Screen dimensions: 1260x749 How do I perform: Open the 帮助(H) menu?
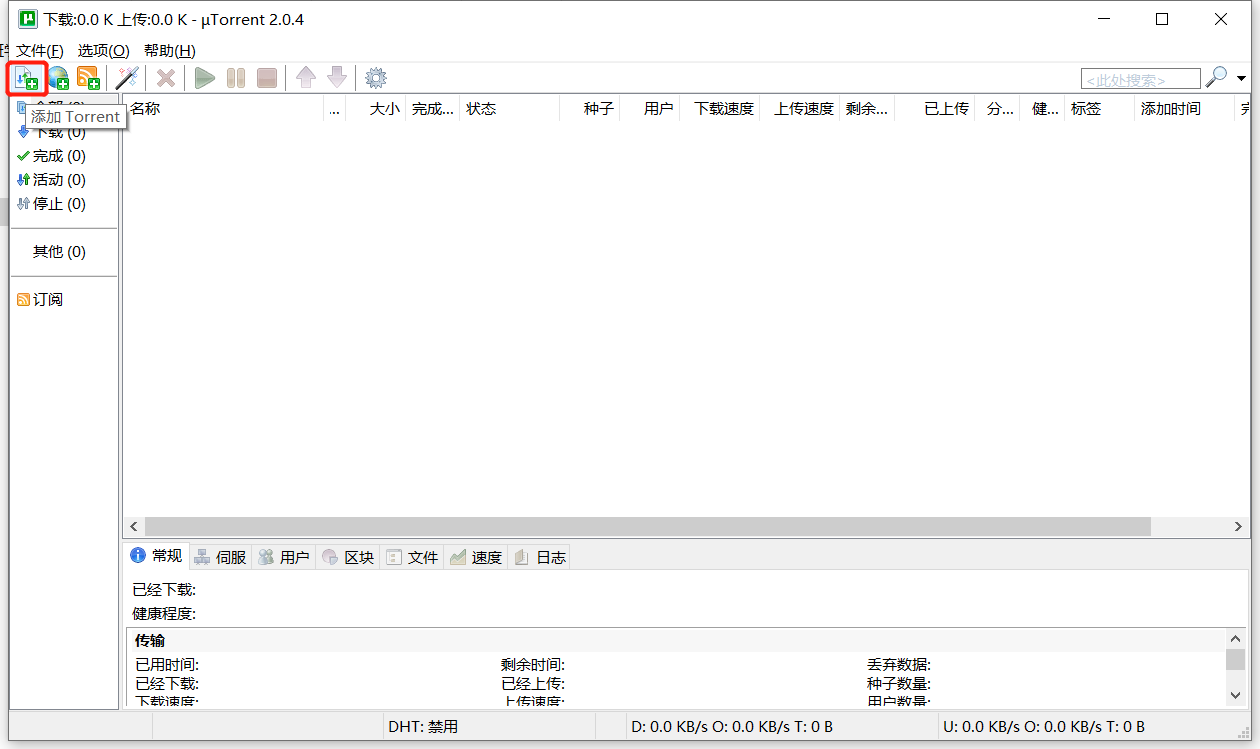tap(170, 50)
